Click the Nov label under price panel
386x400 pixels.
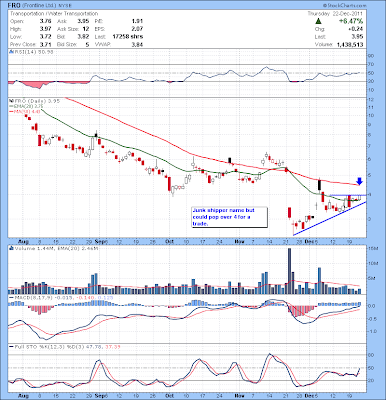coord(239,241)
